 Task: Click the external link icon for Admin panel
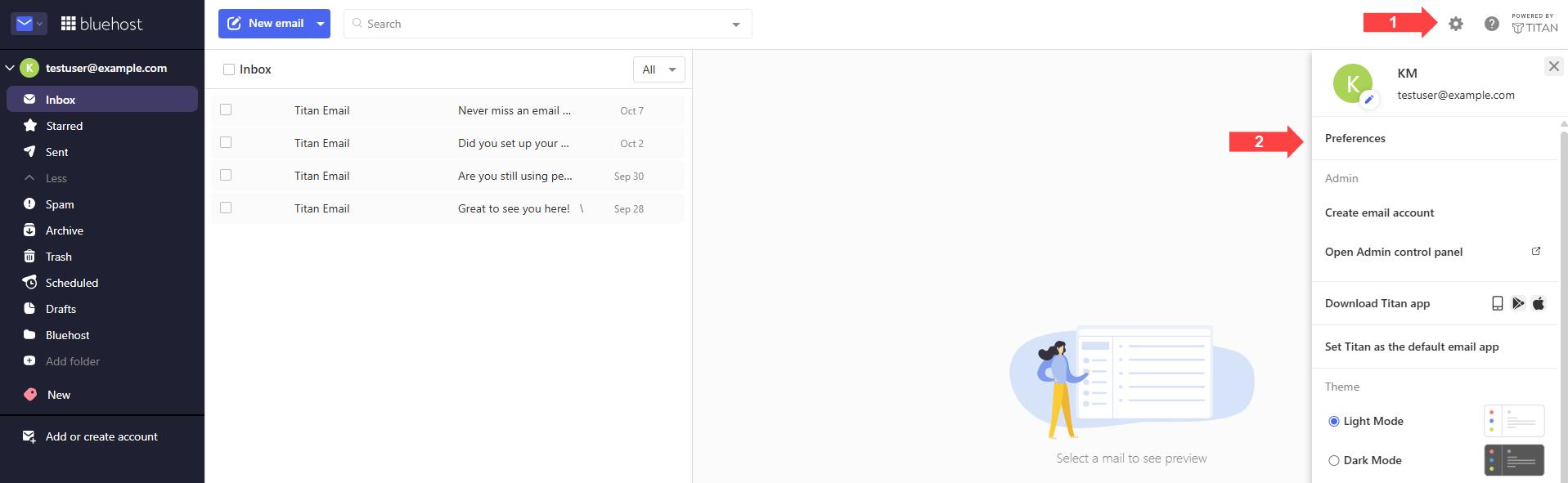1536,251
